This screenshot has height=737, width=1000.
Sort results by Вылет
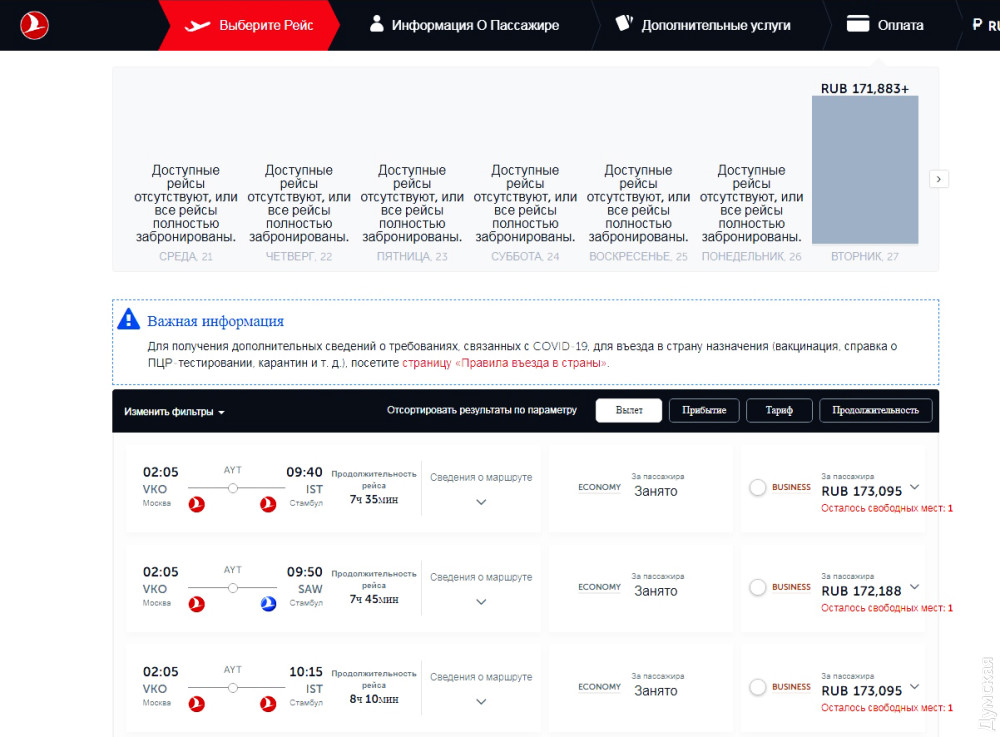coord(629,411)
